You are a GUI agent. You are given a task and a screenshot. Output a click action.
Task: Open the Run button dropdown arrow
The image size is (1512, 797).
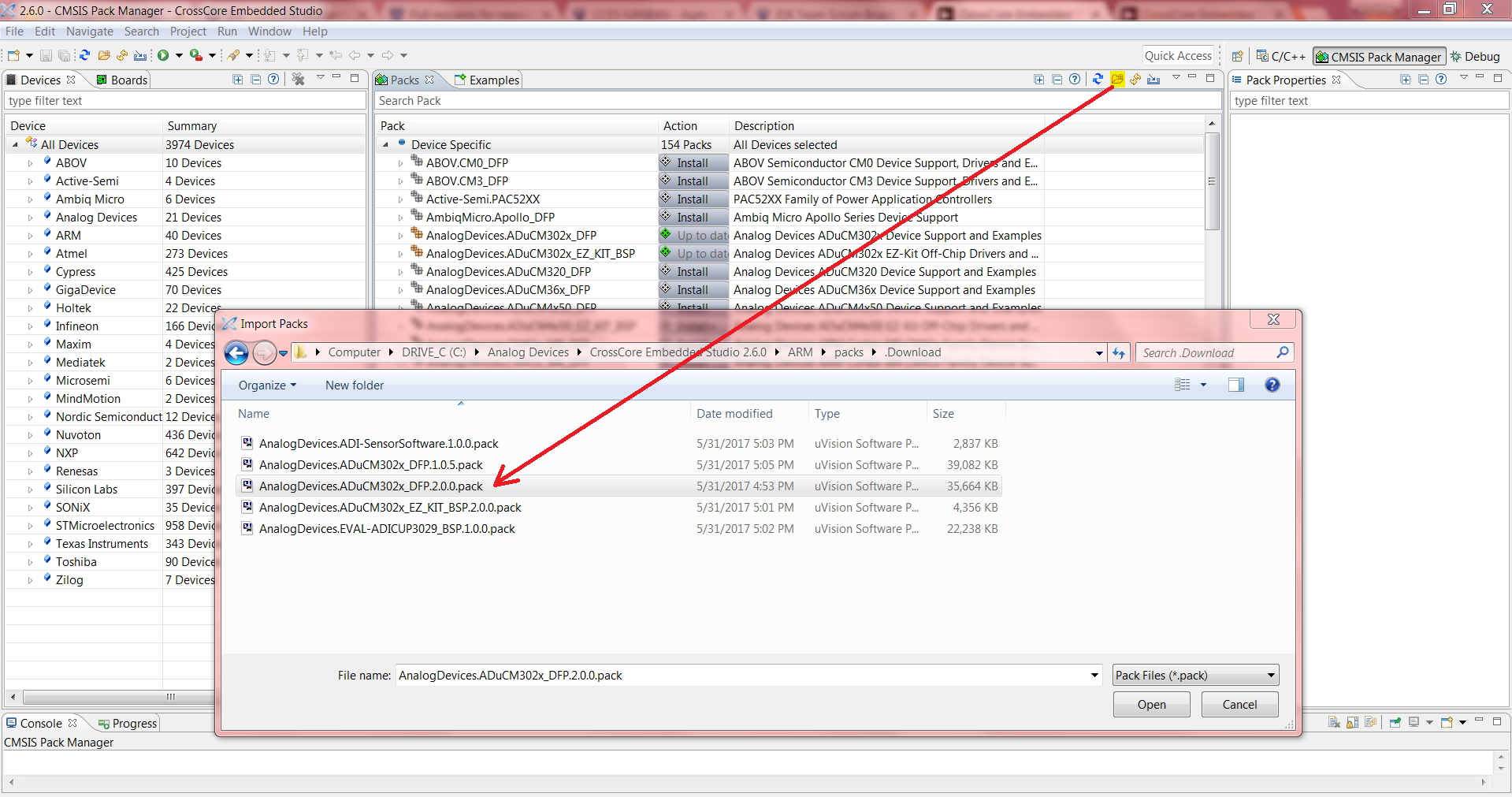179,55
